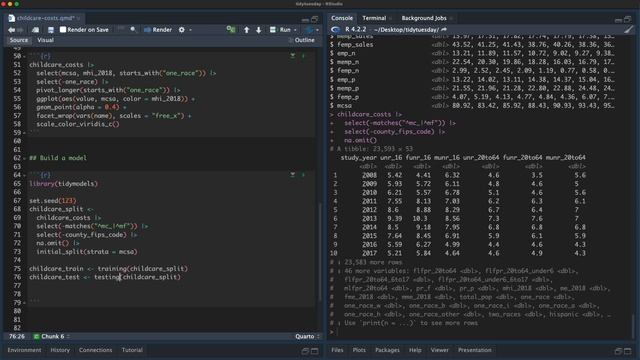This screenshot has width=640, height=360.
Task: Open the Console tab
Action: tap(342, 18)
